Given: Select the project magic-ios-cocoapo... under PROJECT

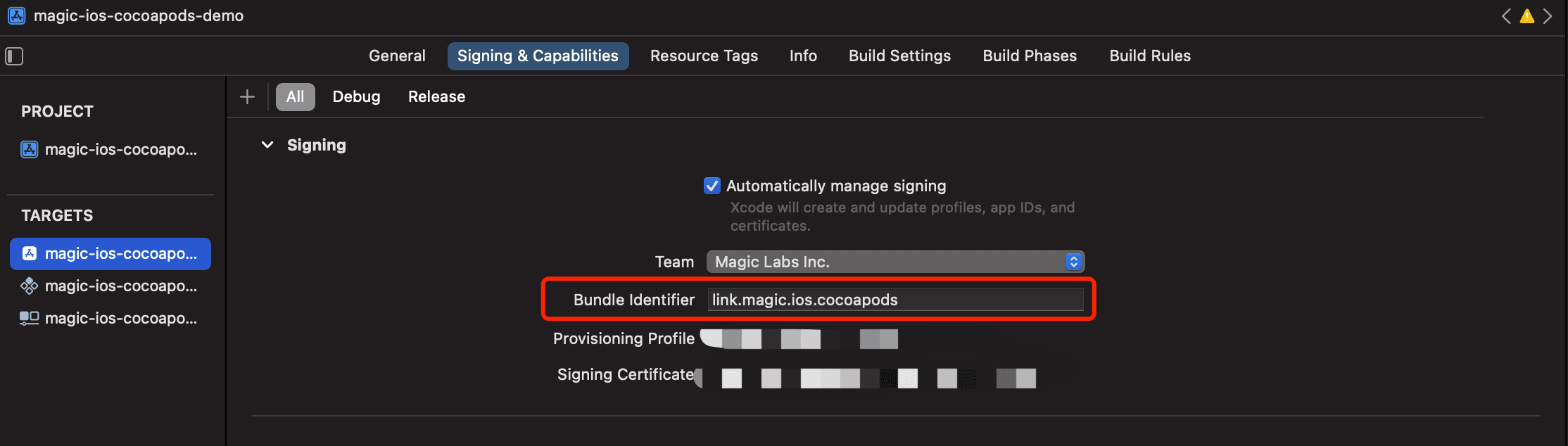Looking at the screenshot, I should coord(110,150).
